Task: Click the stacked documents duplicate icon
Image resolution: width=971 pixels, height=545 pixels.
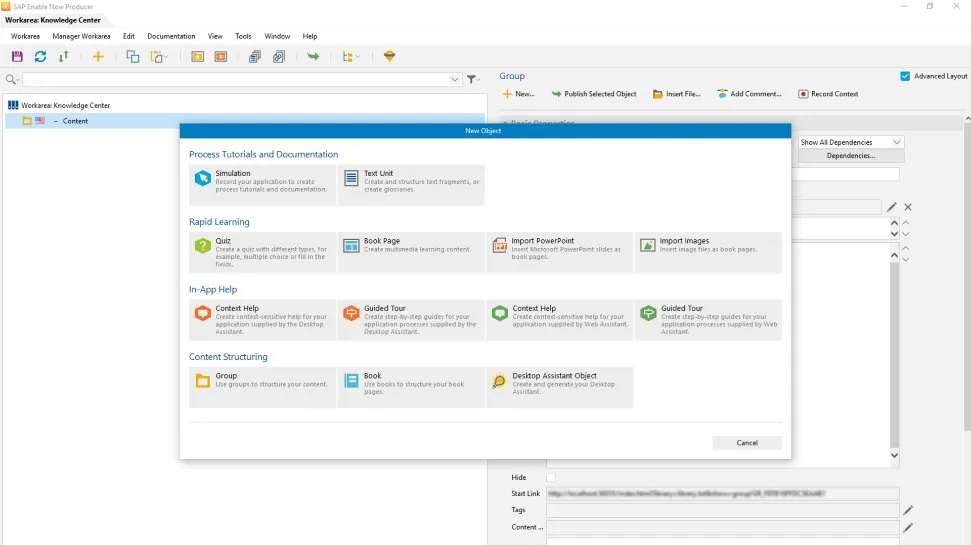Action: pyautogui.click(x=255, y=56)
